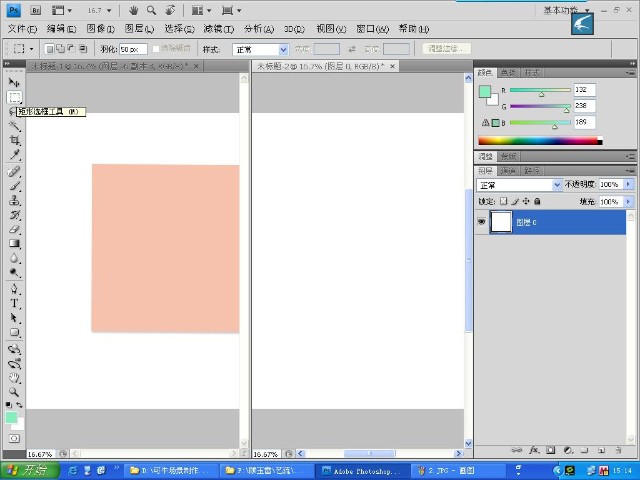Launch Bridge from the top bar
The width and height of the screenshot is (640, 480).
[x=36, y=10]
